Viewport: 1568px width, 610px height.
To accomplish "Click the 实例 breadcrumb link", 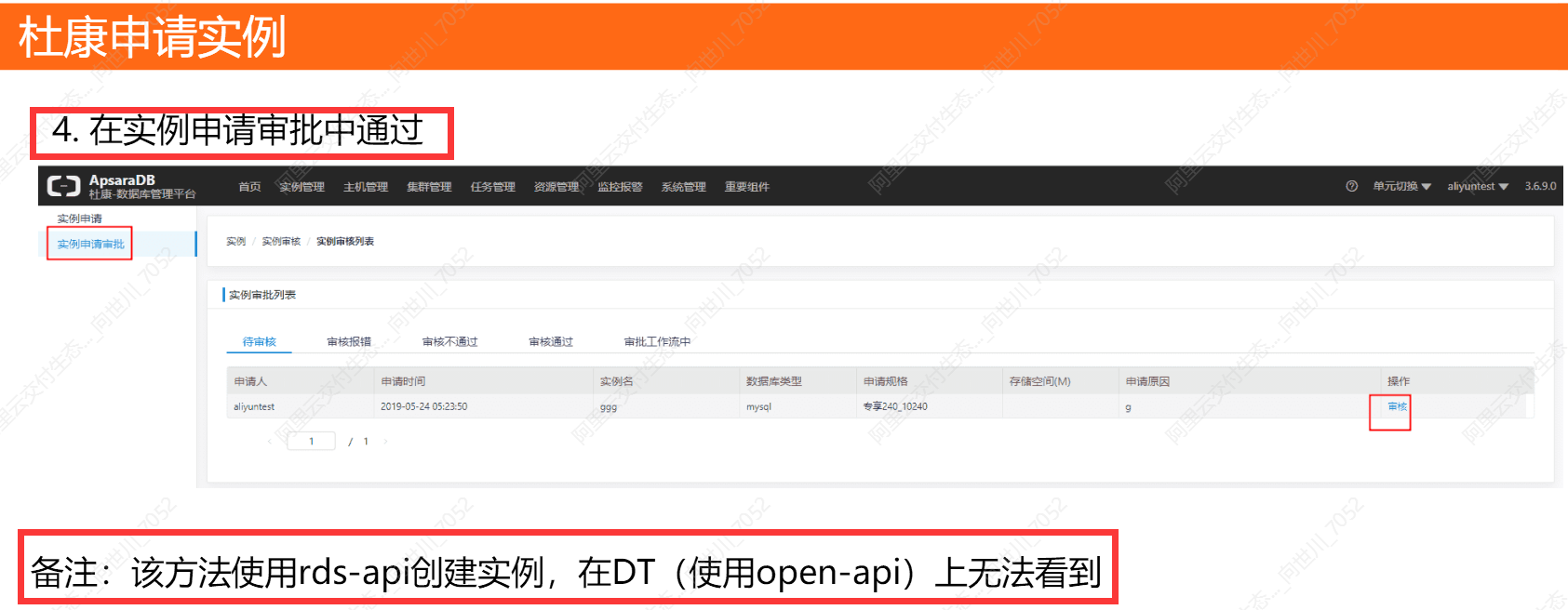I will 235,242.
